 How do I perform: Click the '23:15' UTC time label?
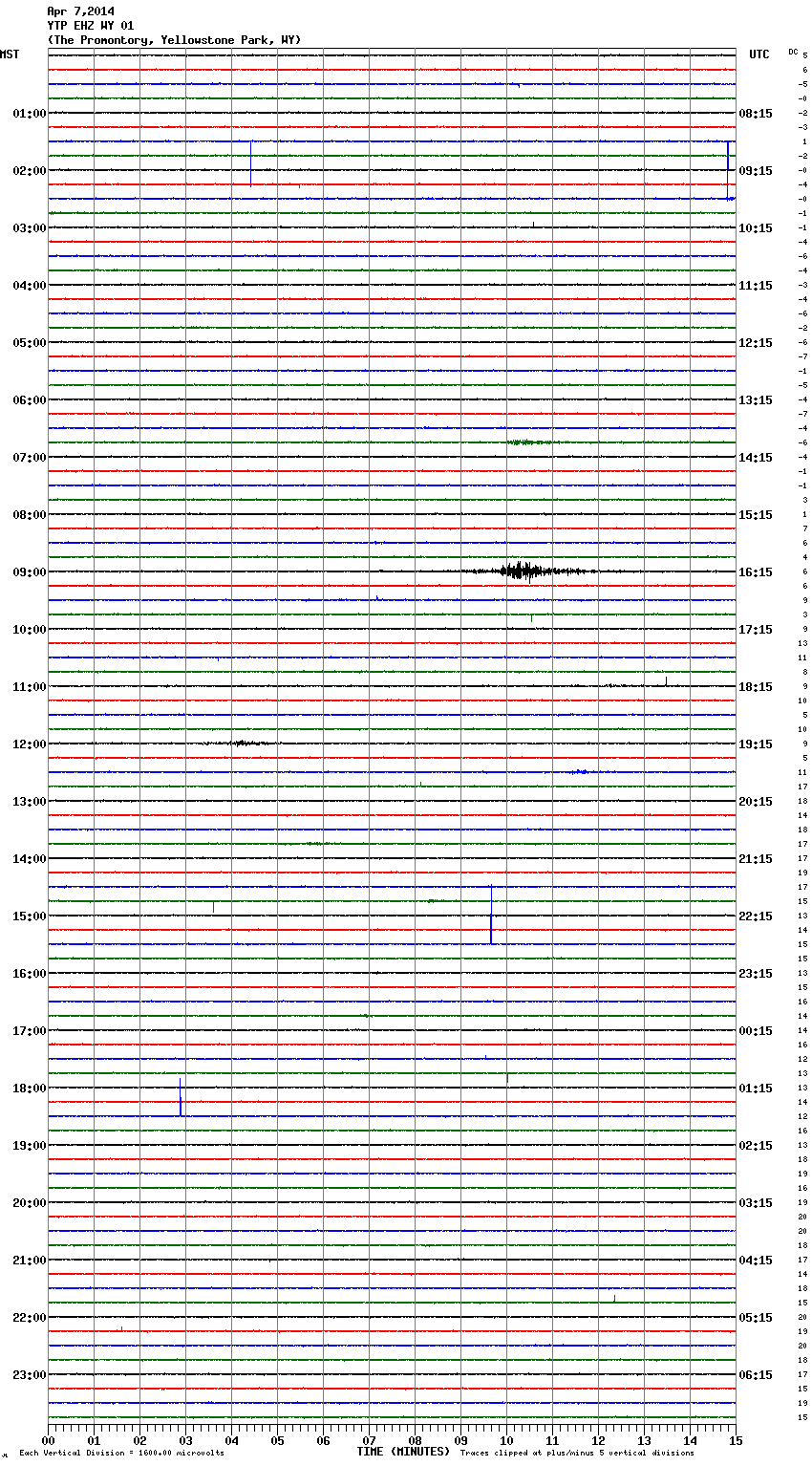click(x=756, y=974)
